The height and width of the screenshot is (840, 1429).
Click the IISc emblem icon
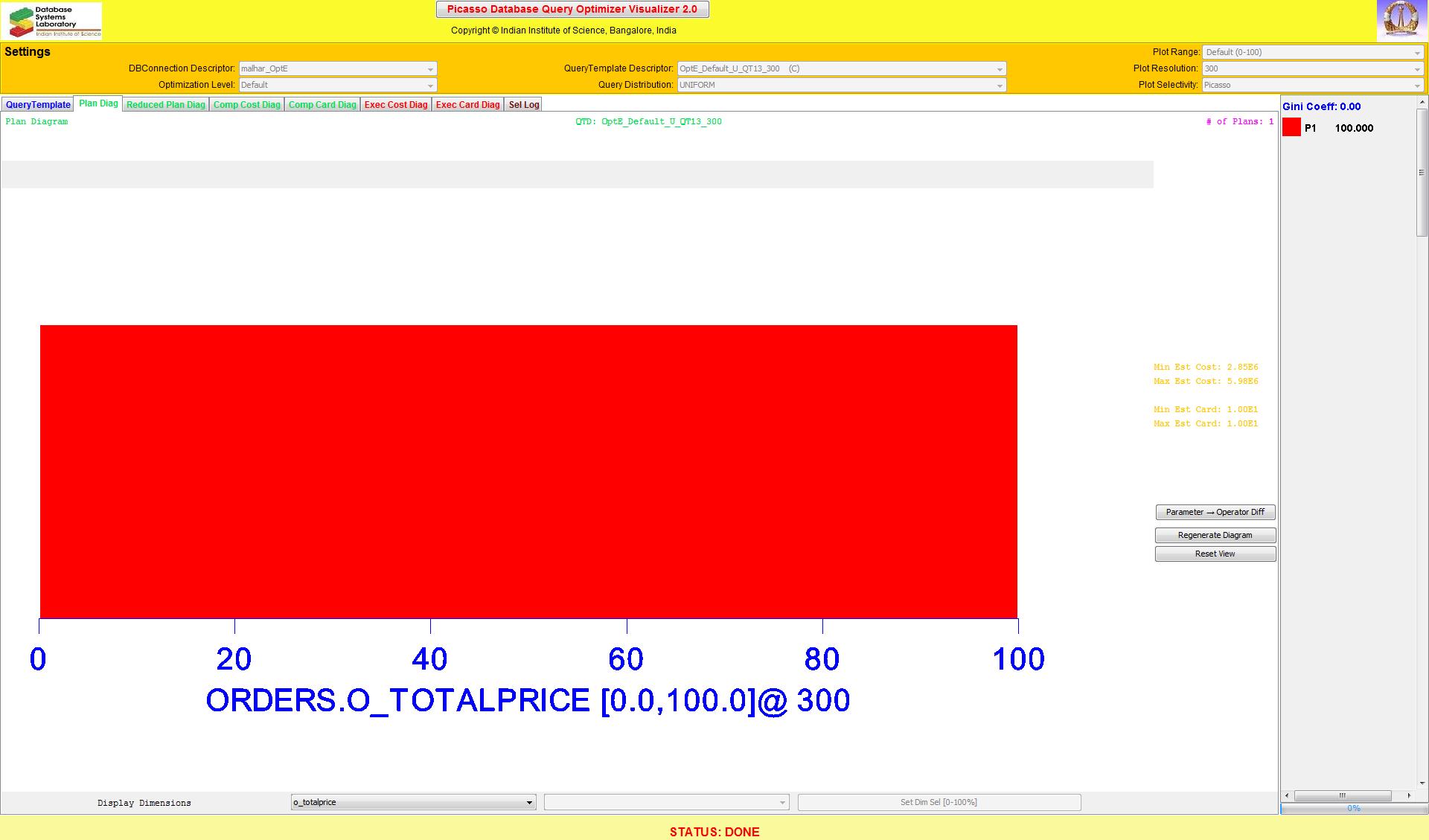click(x=1401, y=20)
